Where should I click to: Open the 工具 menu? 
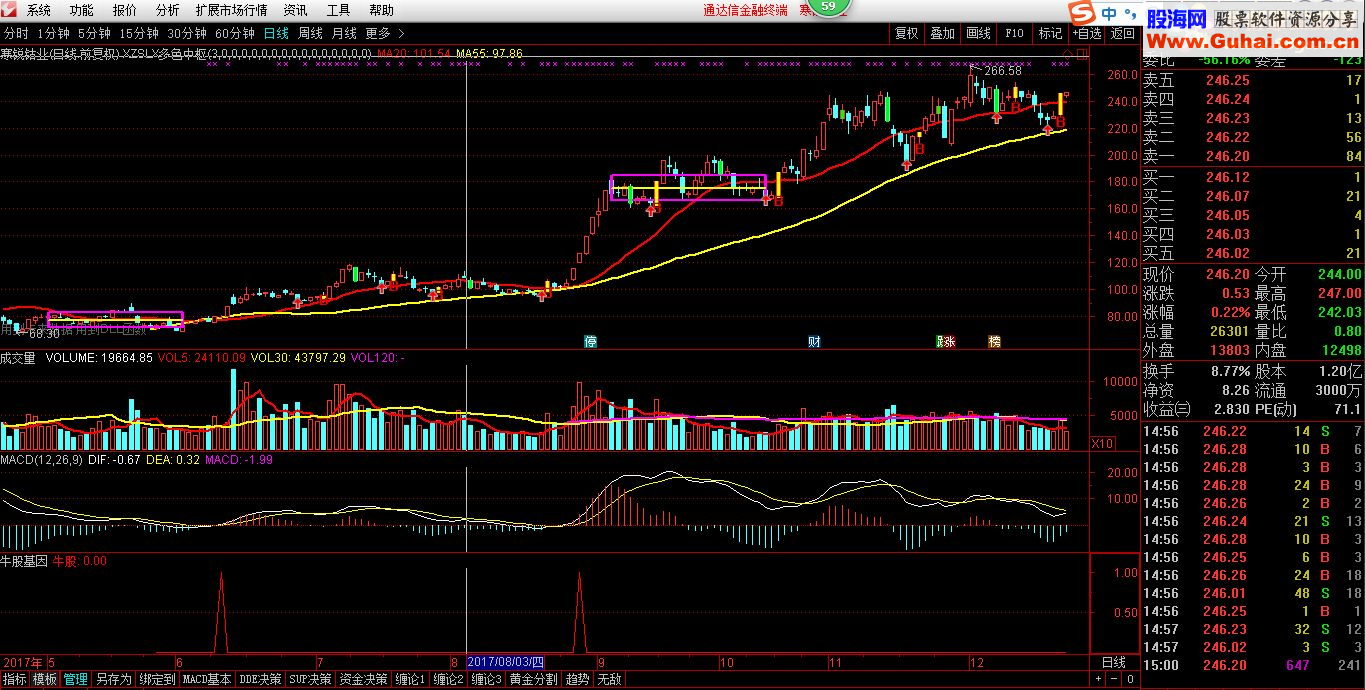click(338, 10)
